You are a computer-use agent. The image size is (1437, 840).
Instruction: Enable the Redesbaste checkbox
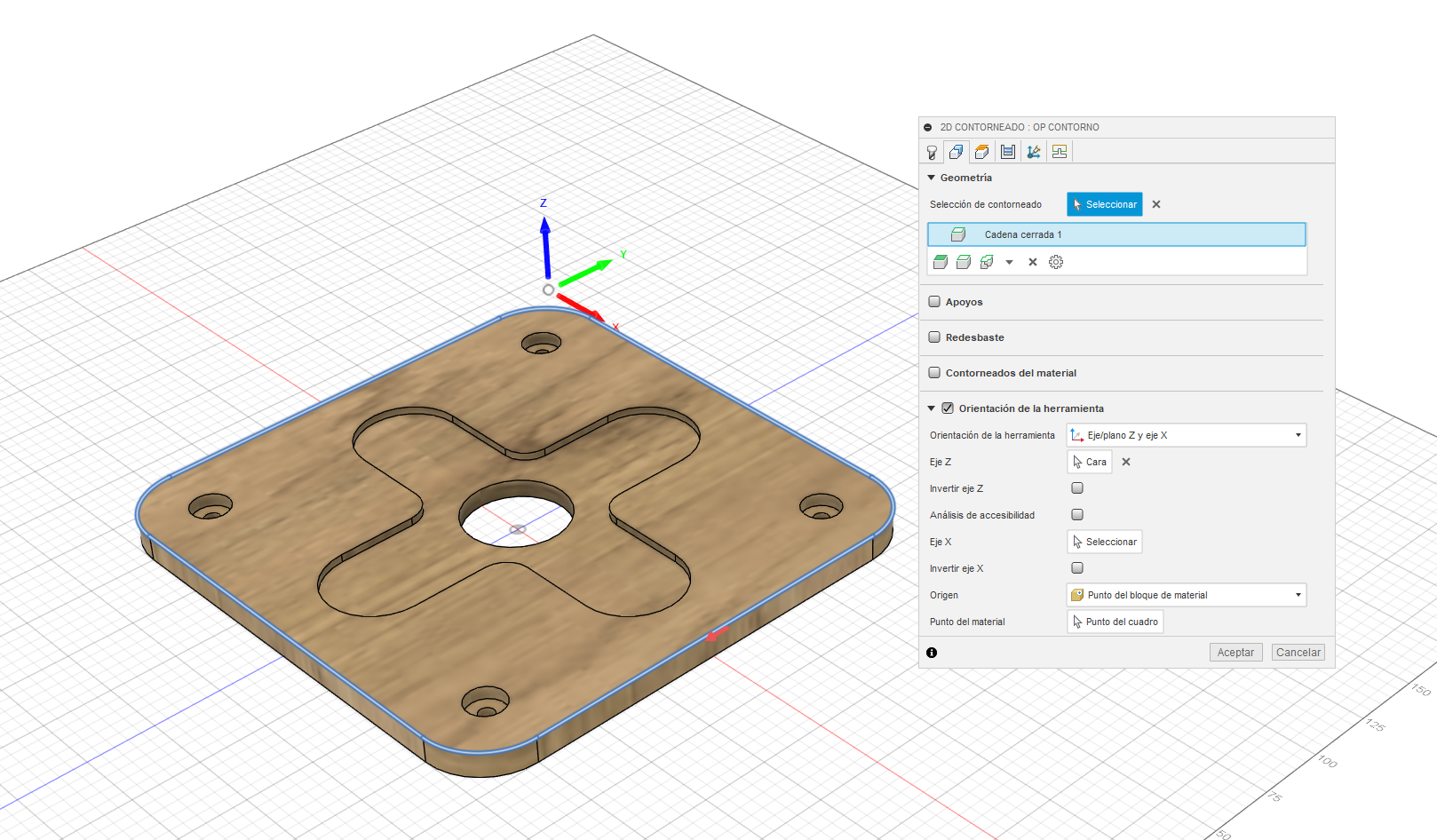coord(934,337)
